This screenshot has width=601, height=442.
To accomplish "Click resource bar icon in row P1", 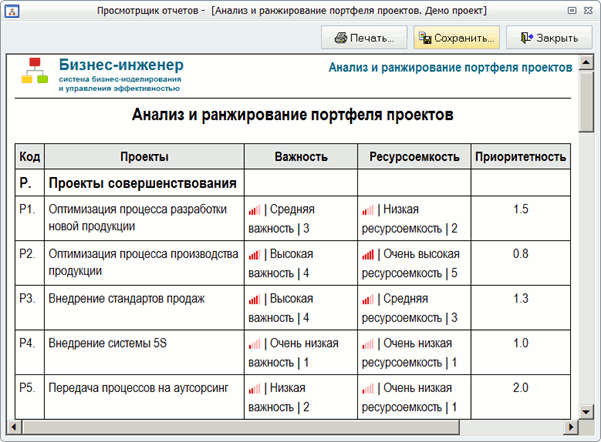I will click(368, 210).
